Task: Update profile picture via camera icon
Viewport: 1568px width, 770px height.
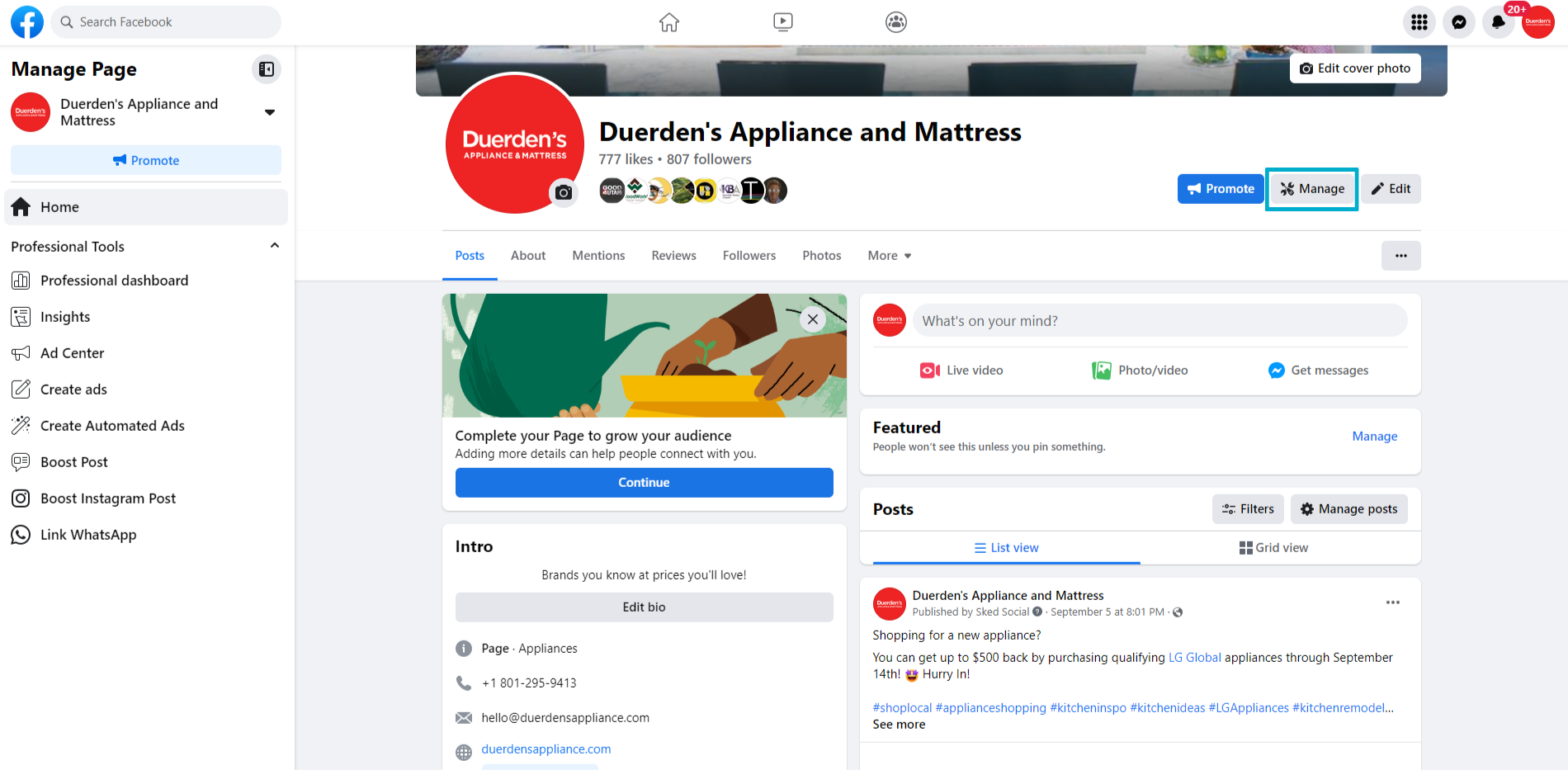Action: 564,192
